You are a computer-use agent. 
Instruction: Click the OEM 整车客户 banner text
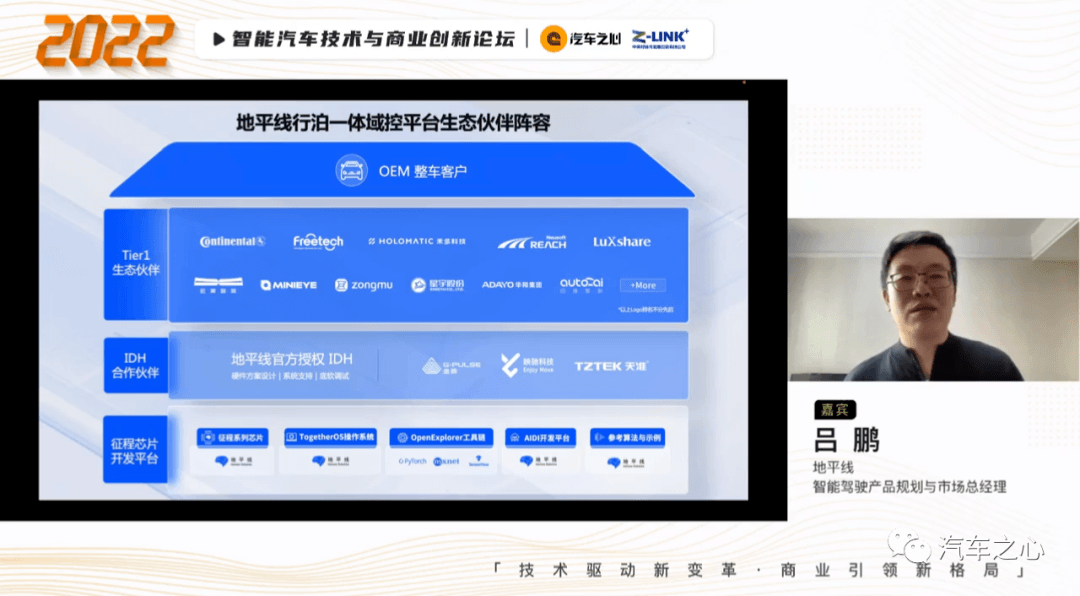tap(423, 171)
